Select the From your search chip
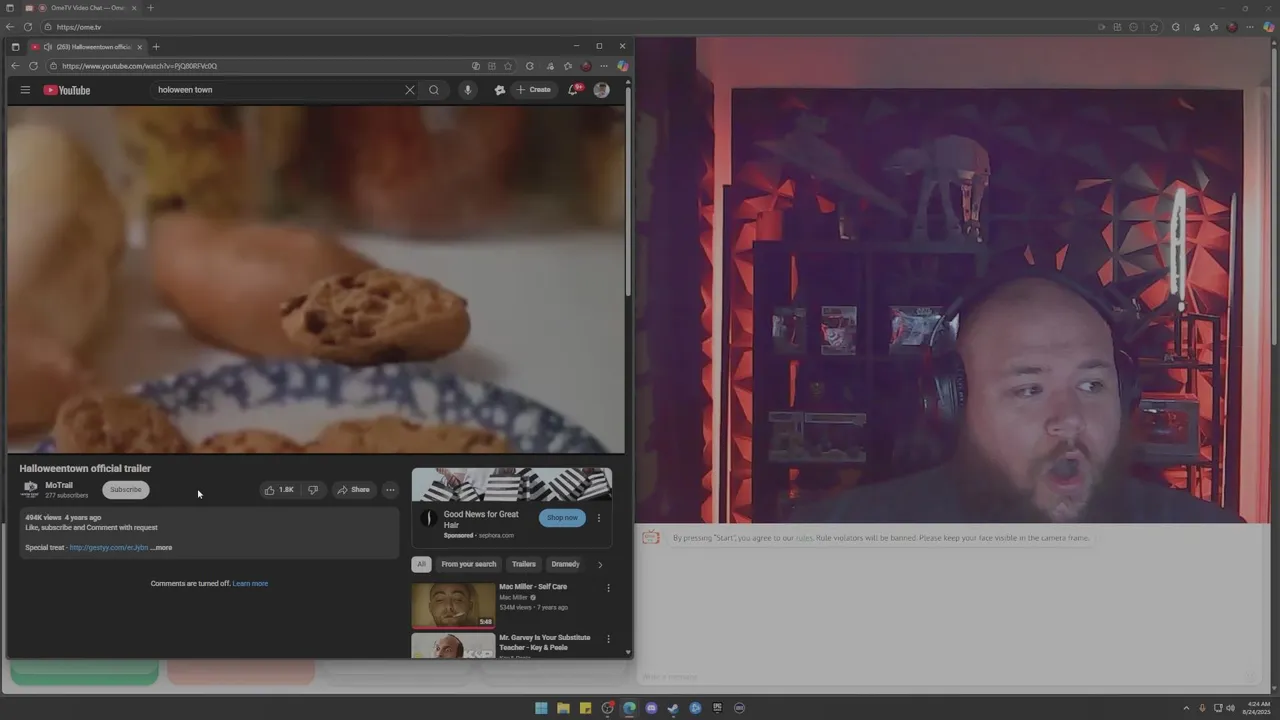Image resolution: width=1280 pixels, height=720 pixels. pos(469,564)
